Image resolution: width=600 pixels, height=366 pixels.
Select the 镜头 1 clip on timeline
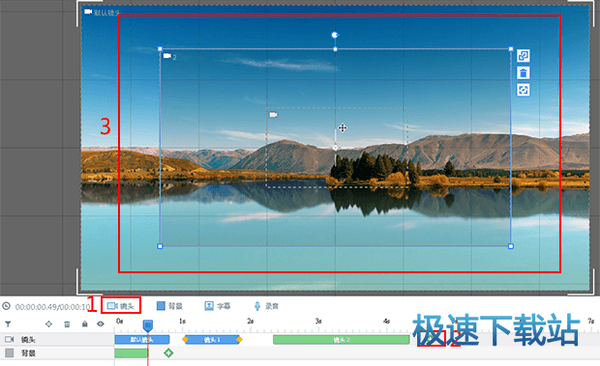(212, 340)
